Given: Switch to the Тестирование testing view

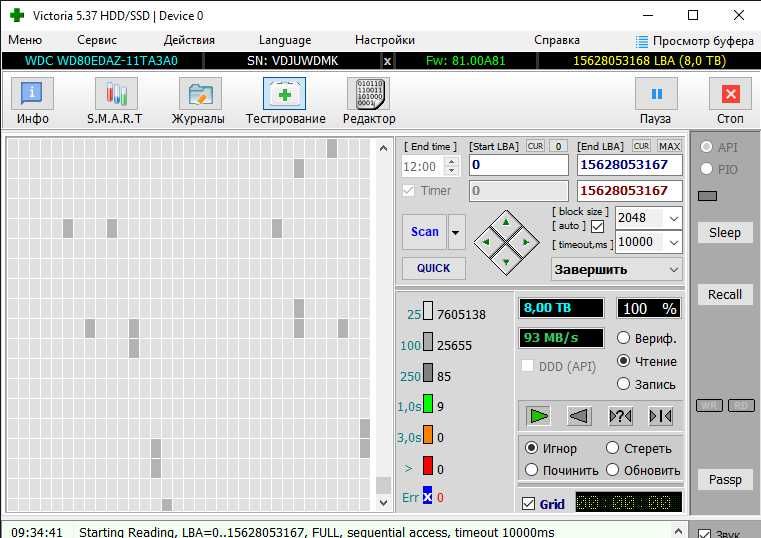Looking at the screenshot, I should (285, 101).
